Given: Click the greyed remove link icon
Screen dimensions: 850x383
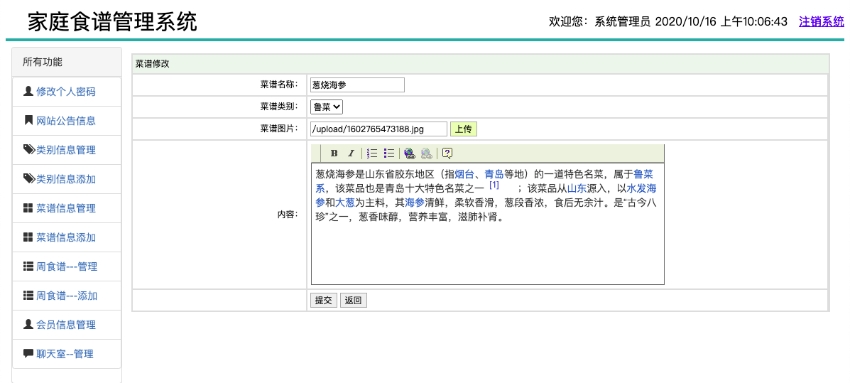Looking at the screenshot, I should point(427,153).
